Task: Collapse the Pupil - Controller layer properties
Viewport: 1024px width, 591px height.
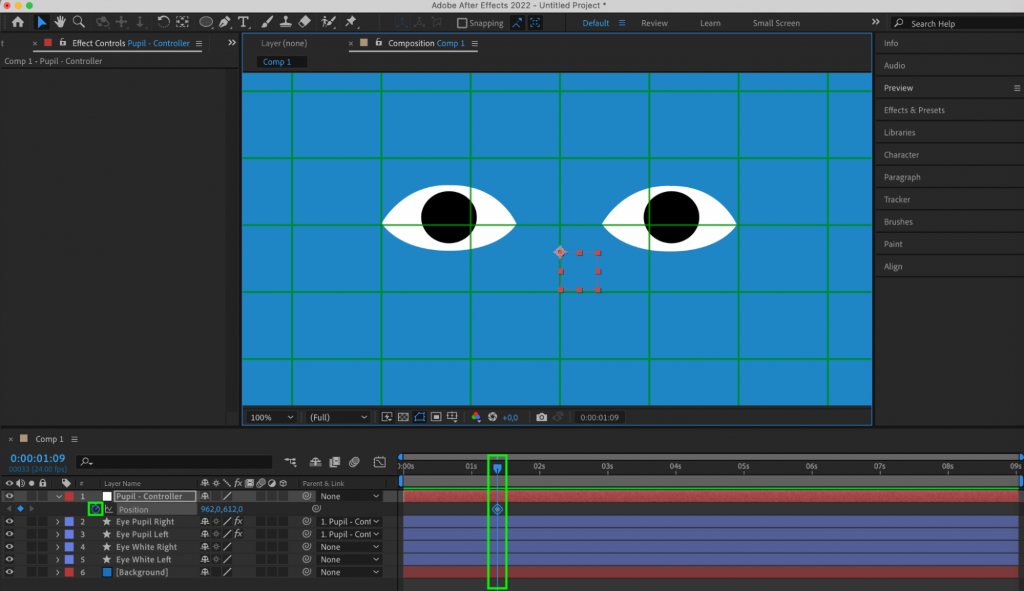Action: (x=57, y=495)
